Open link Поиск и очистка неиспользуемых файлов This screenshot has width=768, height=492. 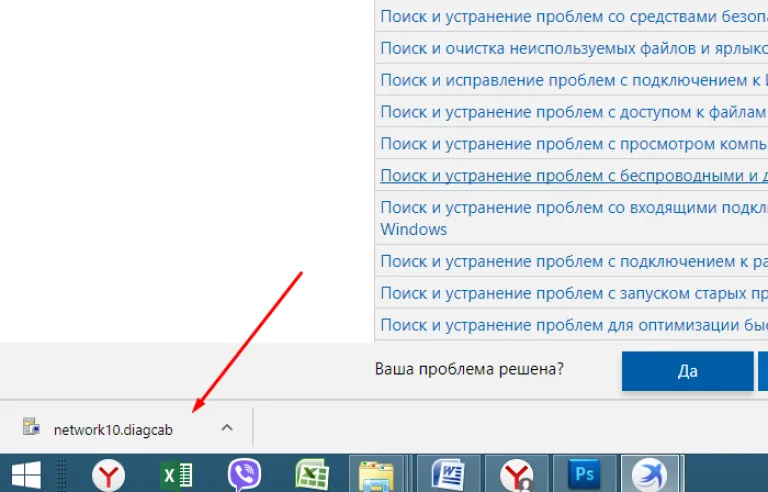[574, 48]
